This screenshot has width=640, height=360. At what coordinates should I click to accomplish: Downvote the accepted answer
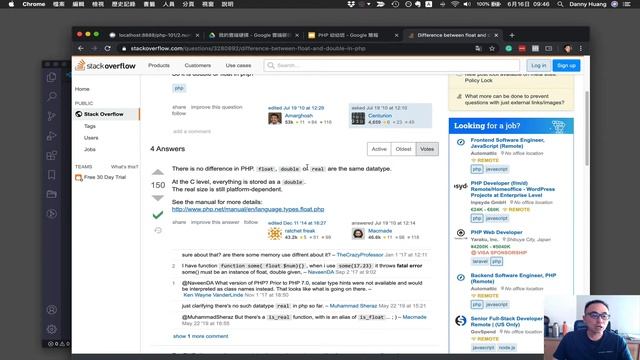(158, 198)
